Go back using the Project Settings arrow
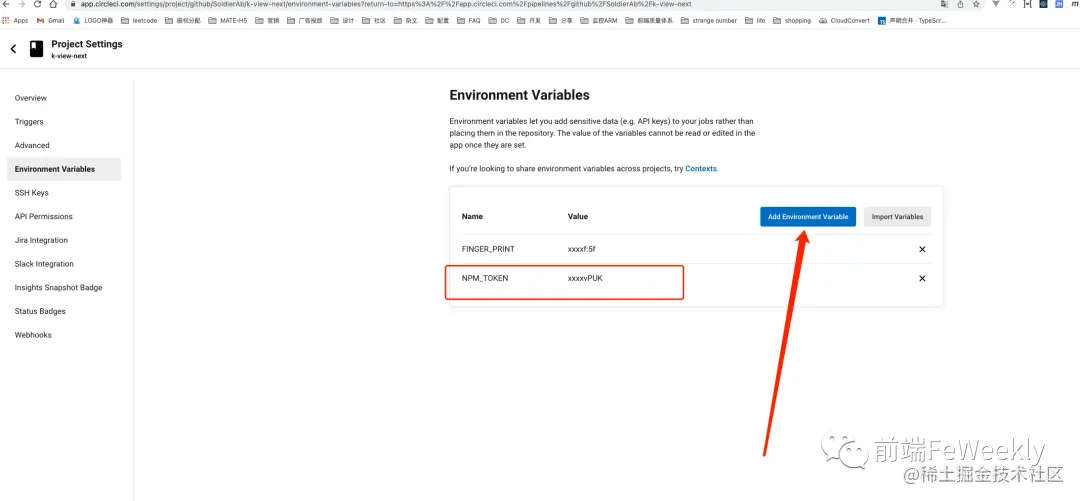The height and width of the screenshot is (501, 1080). (13, 49)
